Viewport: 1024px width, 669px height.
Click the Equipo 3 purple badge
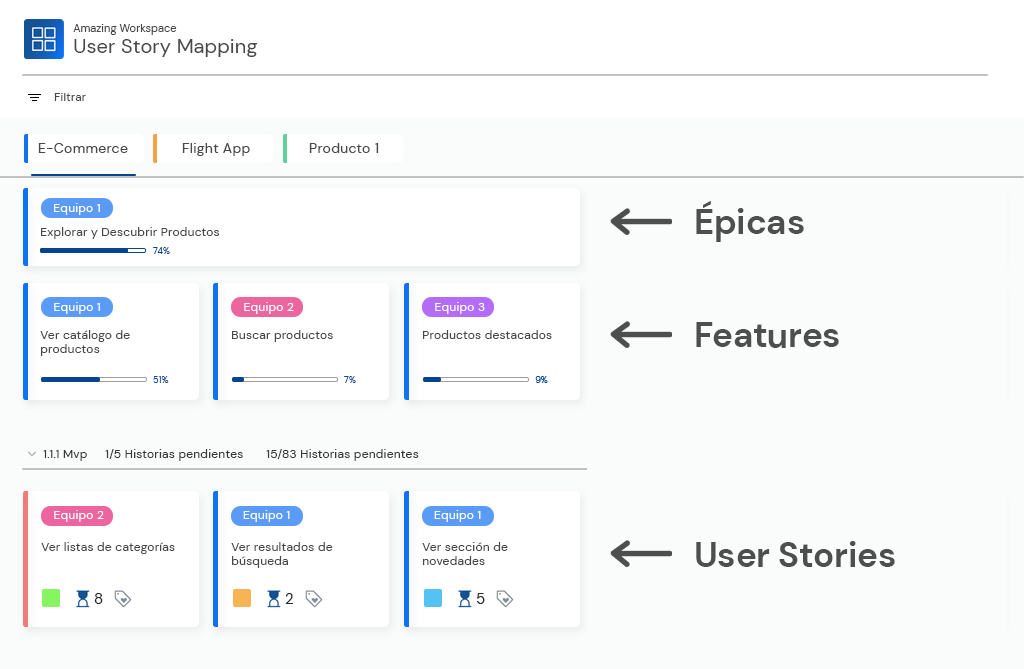(458, 307)
